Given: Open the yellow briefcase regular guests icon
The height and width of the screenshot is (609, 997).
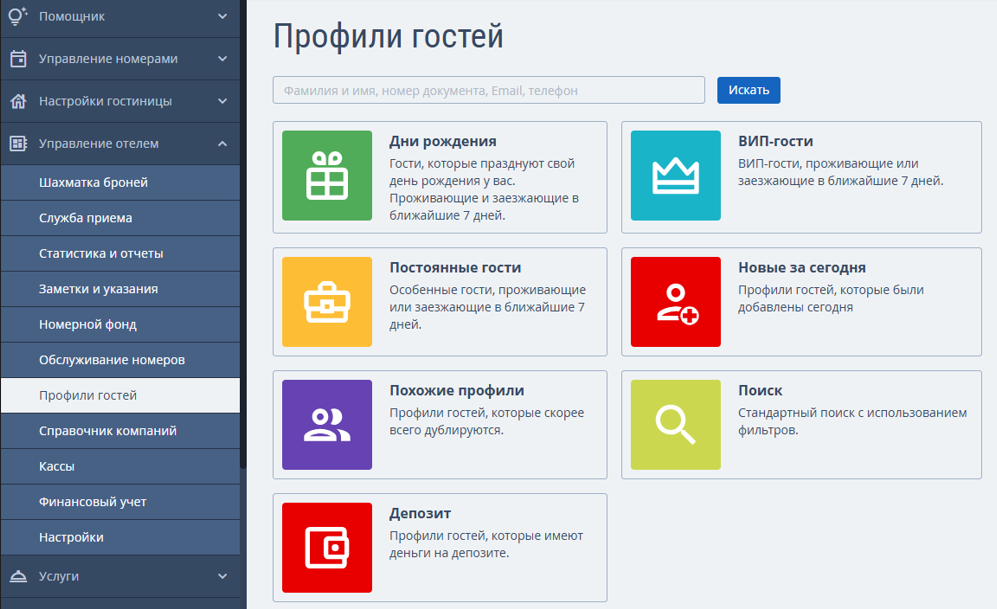Looking at the screenshot, I should [x=327, y=302].
